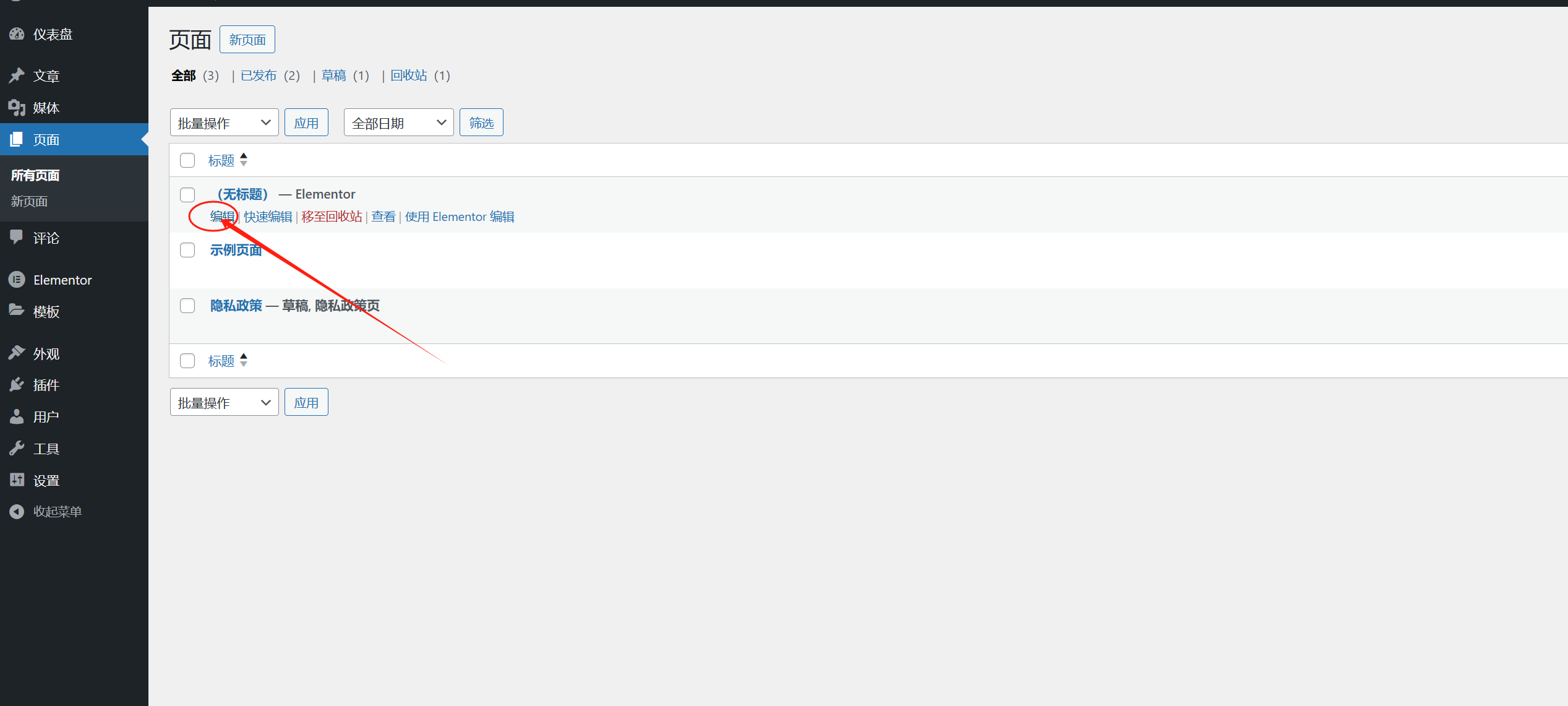Viewport: 1568px width, 706px height.
Task: Click the Comments bubble icon (评论)
Action: tap(17, 238)
